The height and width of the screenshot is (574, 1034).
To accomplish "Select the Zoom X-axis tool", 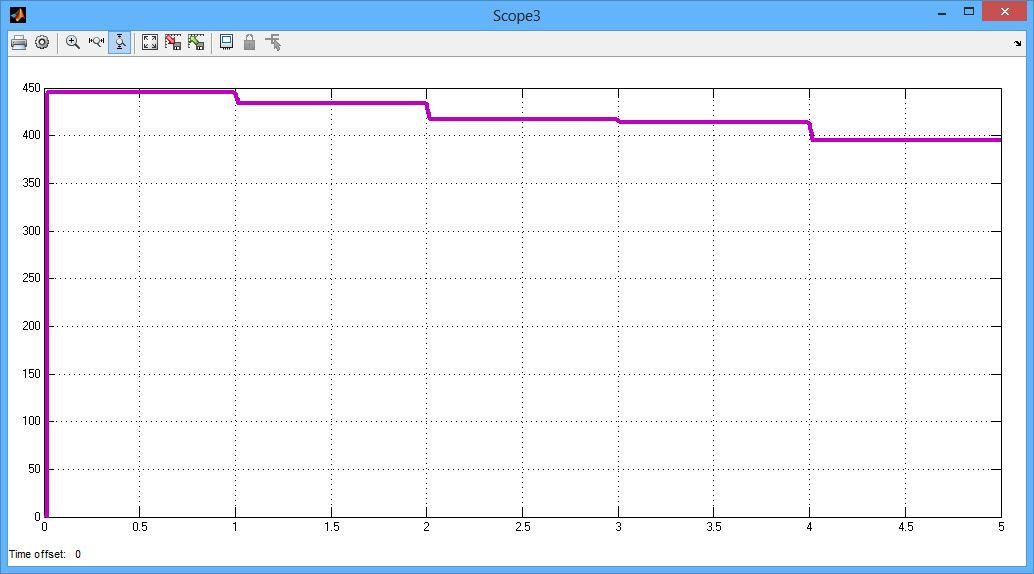I will pyautogui.click(x=96, y=43).
